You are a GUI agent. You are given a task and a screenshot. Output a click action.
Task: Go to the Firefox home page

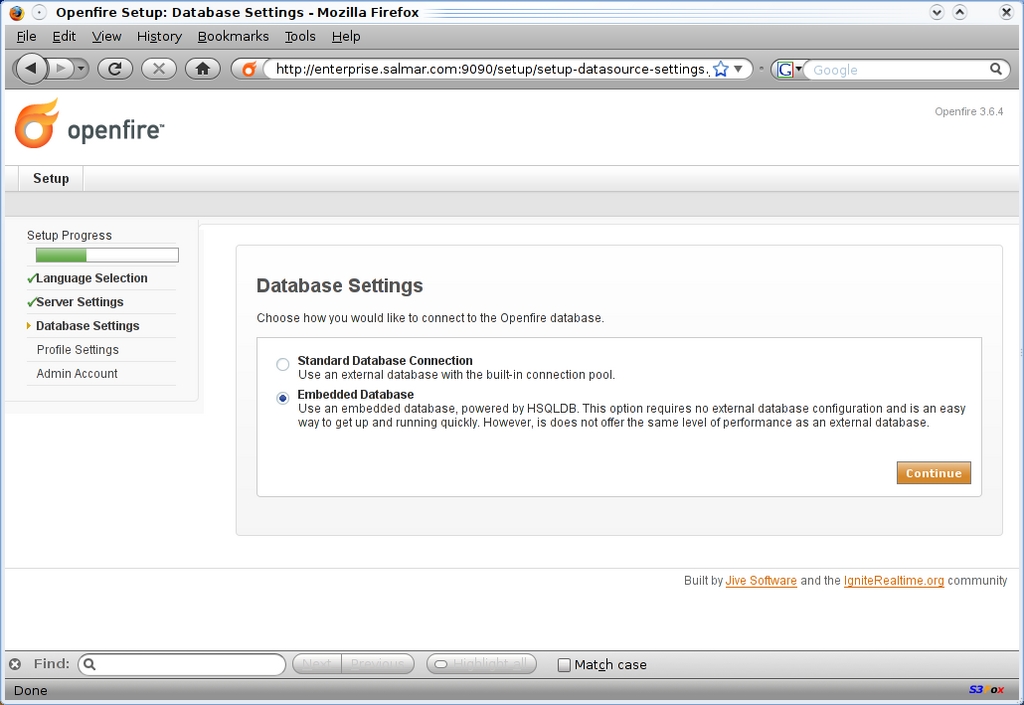pyautogui.click(x=202, y=68)
